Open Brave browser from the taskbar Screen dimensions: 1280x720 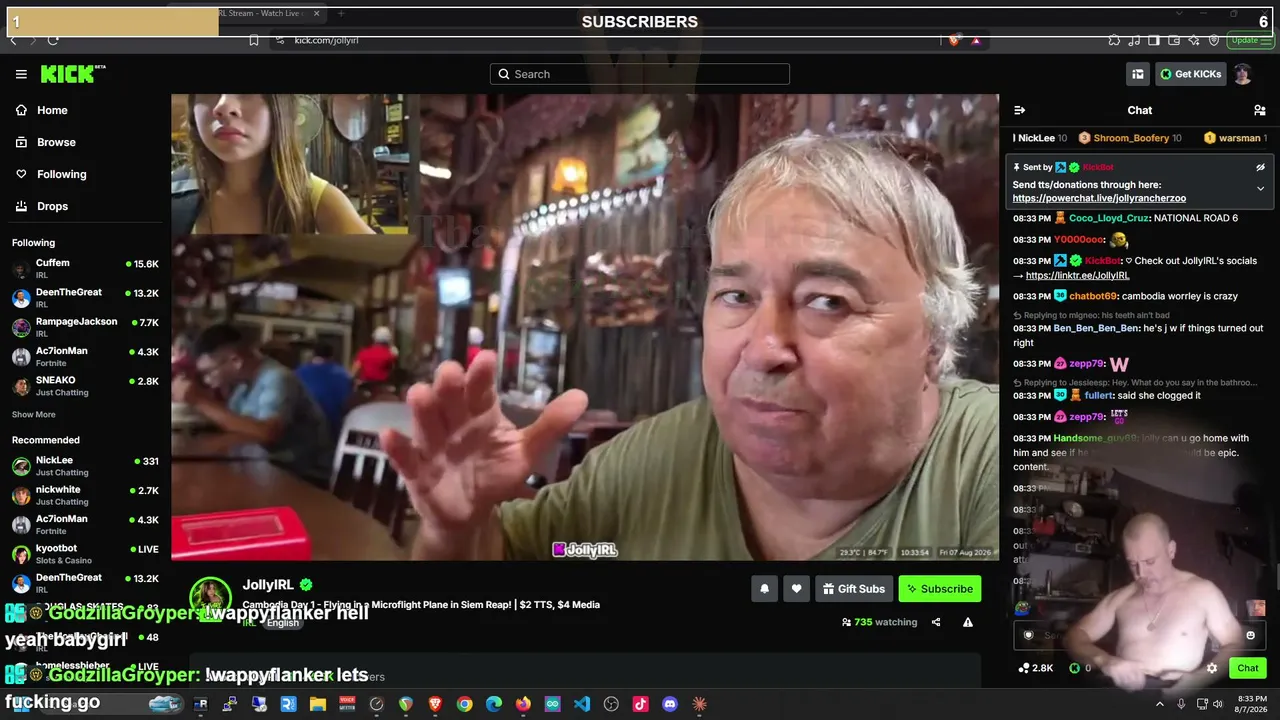click(435, 704)
